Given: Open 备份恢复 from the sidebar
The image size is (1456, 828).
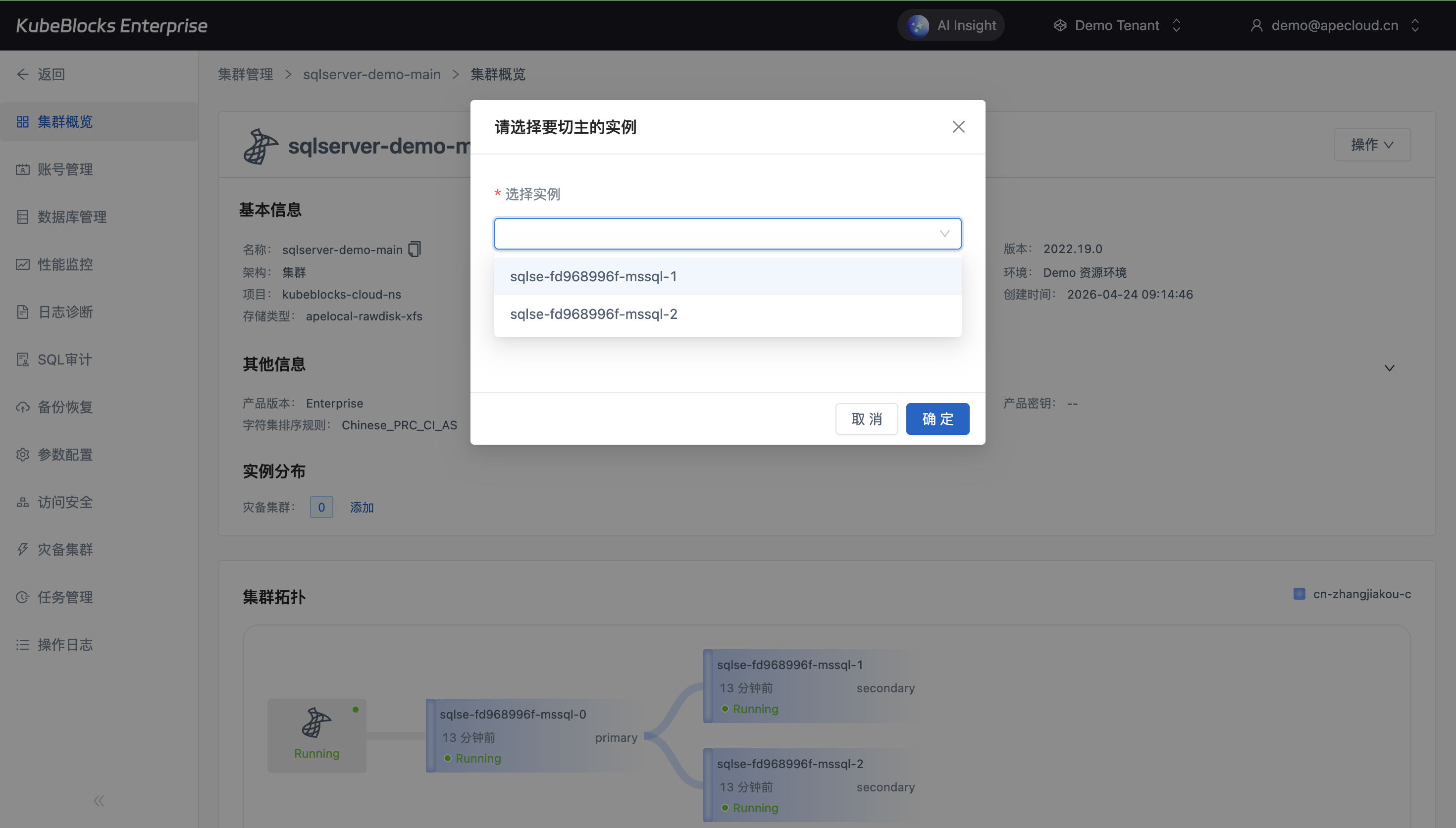Looking at the screenshot, I should 65,407.
